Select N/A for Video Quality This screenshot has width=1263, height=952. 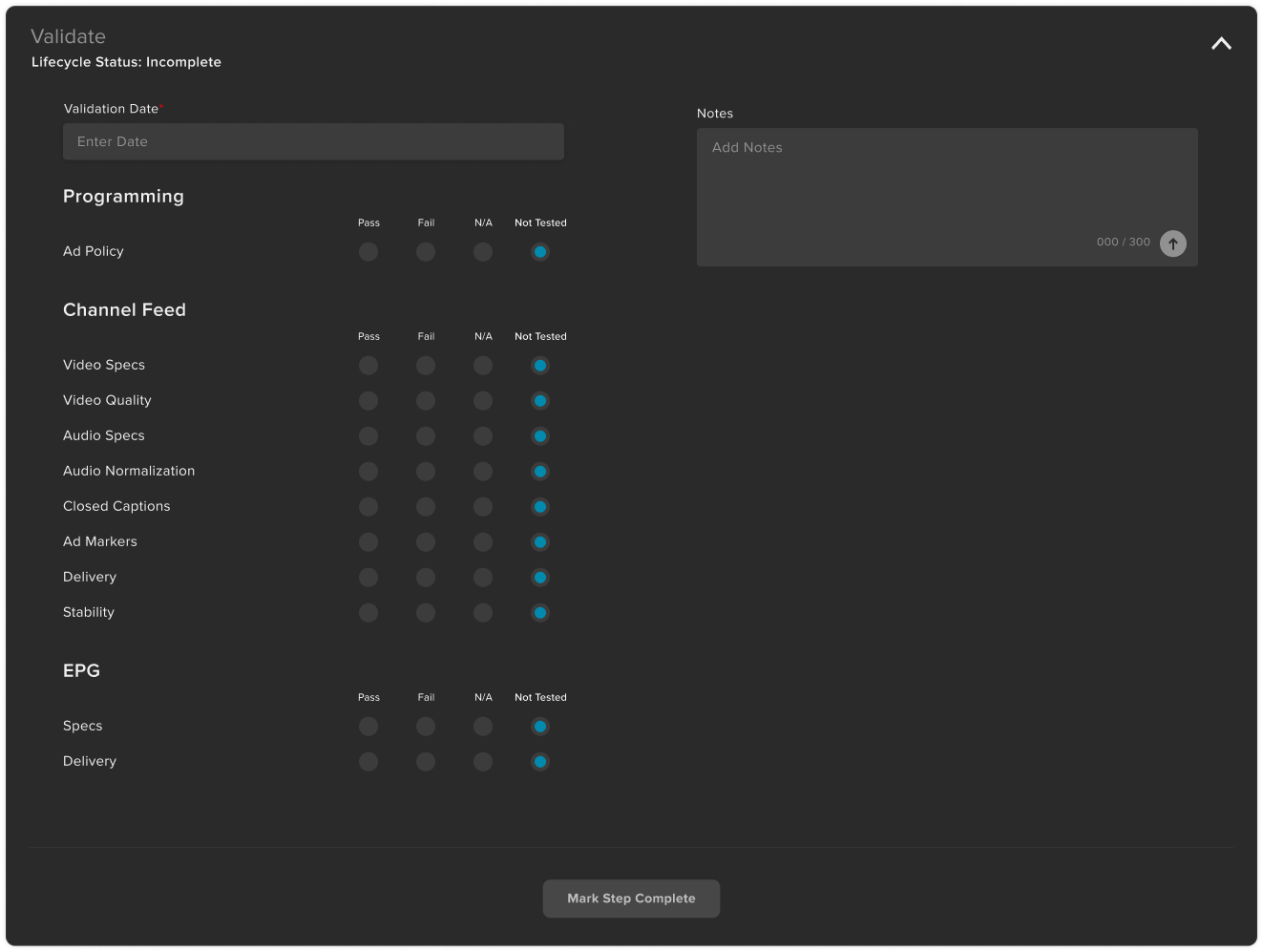click(483, 401)
